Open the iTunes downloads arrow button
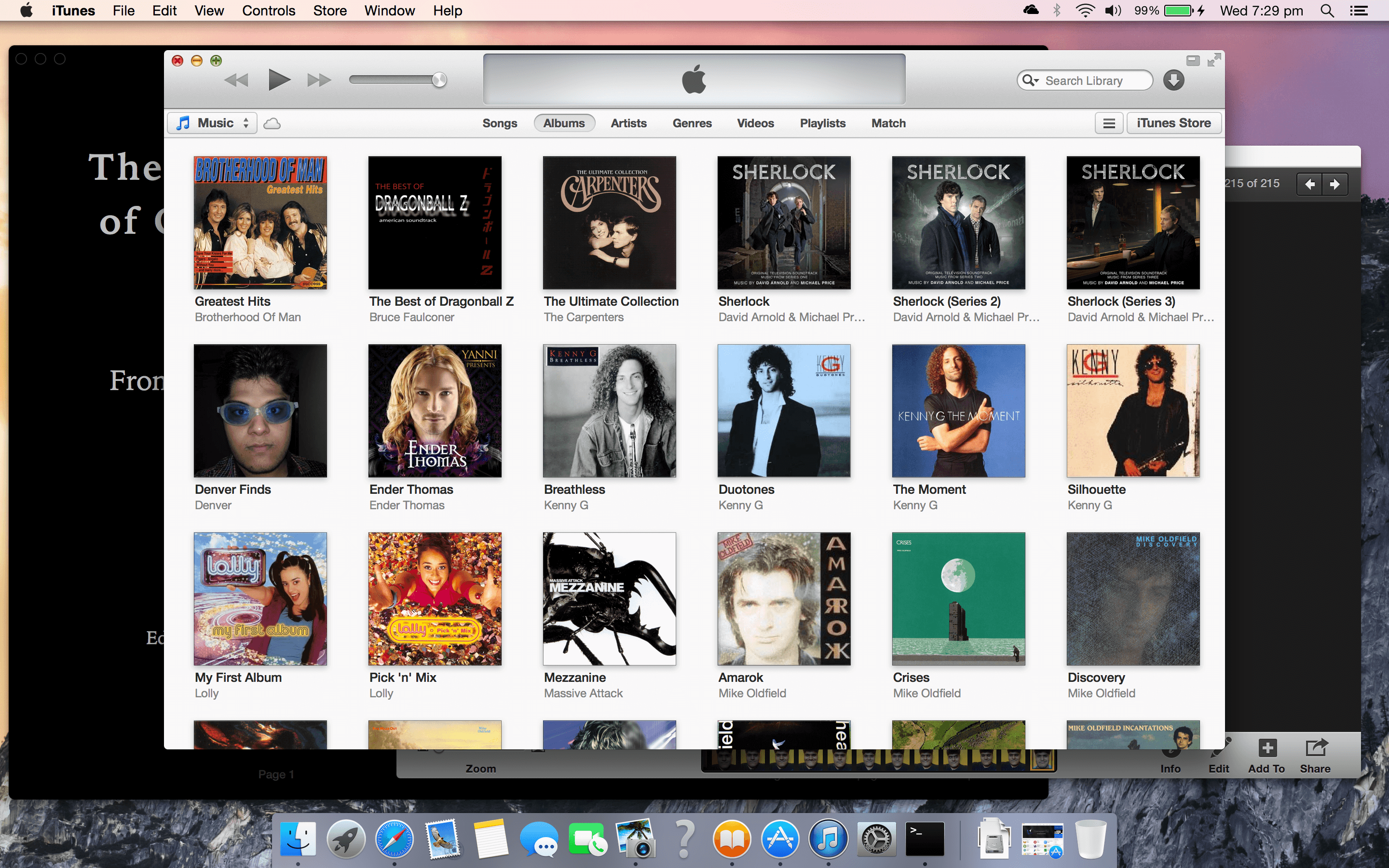The width and height of the screenshot is (1389, 868). coord(1174,80)
